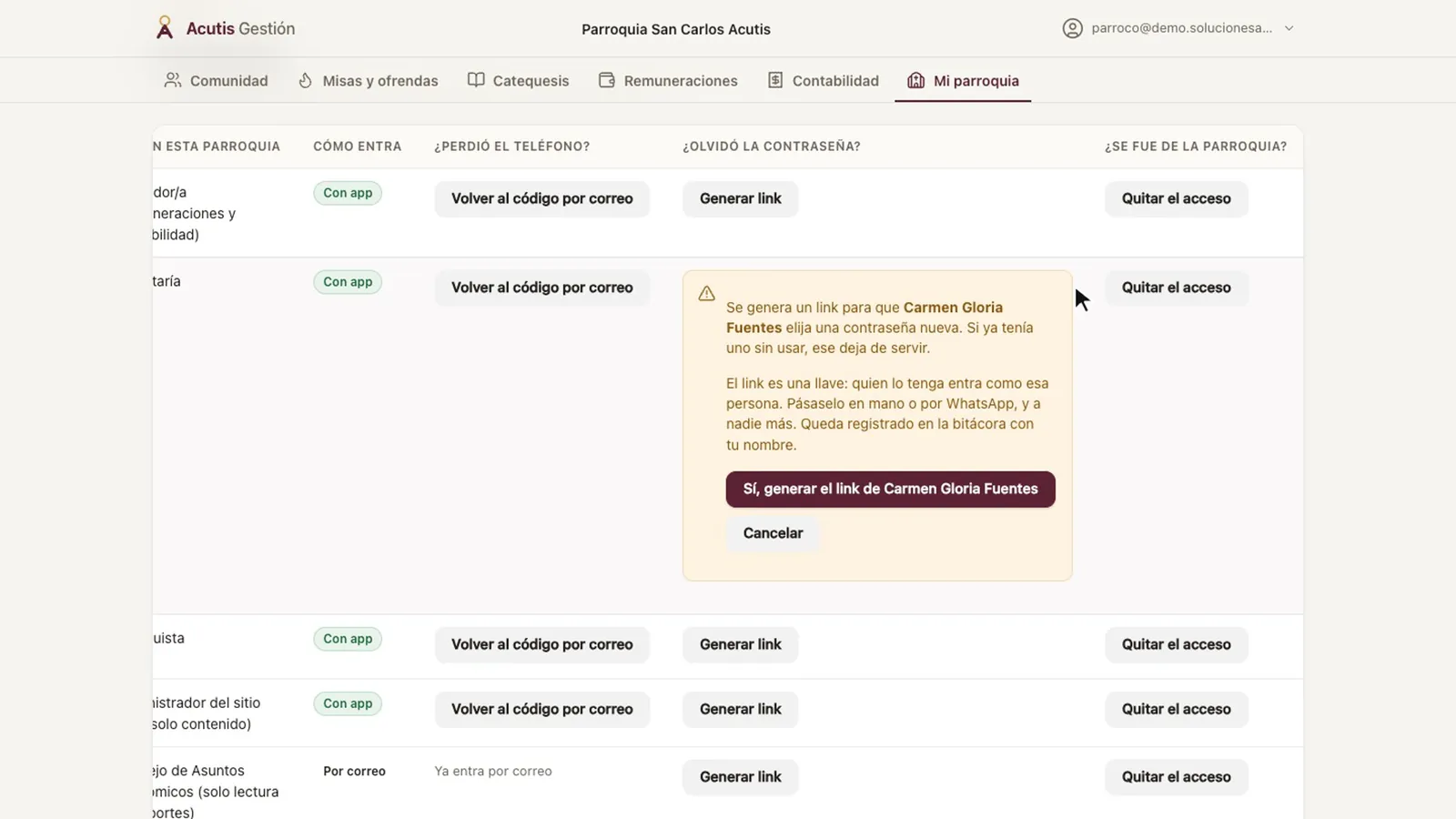Image resolution: width=1456 pixels, height=819 pixels.
Task: Select the Contabilidad tab
Action: 824,80
